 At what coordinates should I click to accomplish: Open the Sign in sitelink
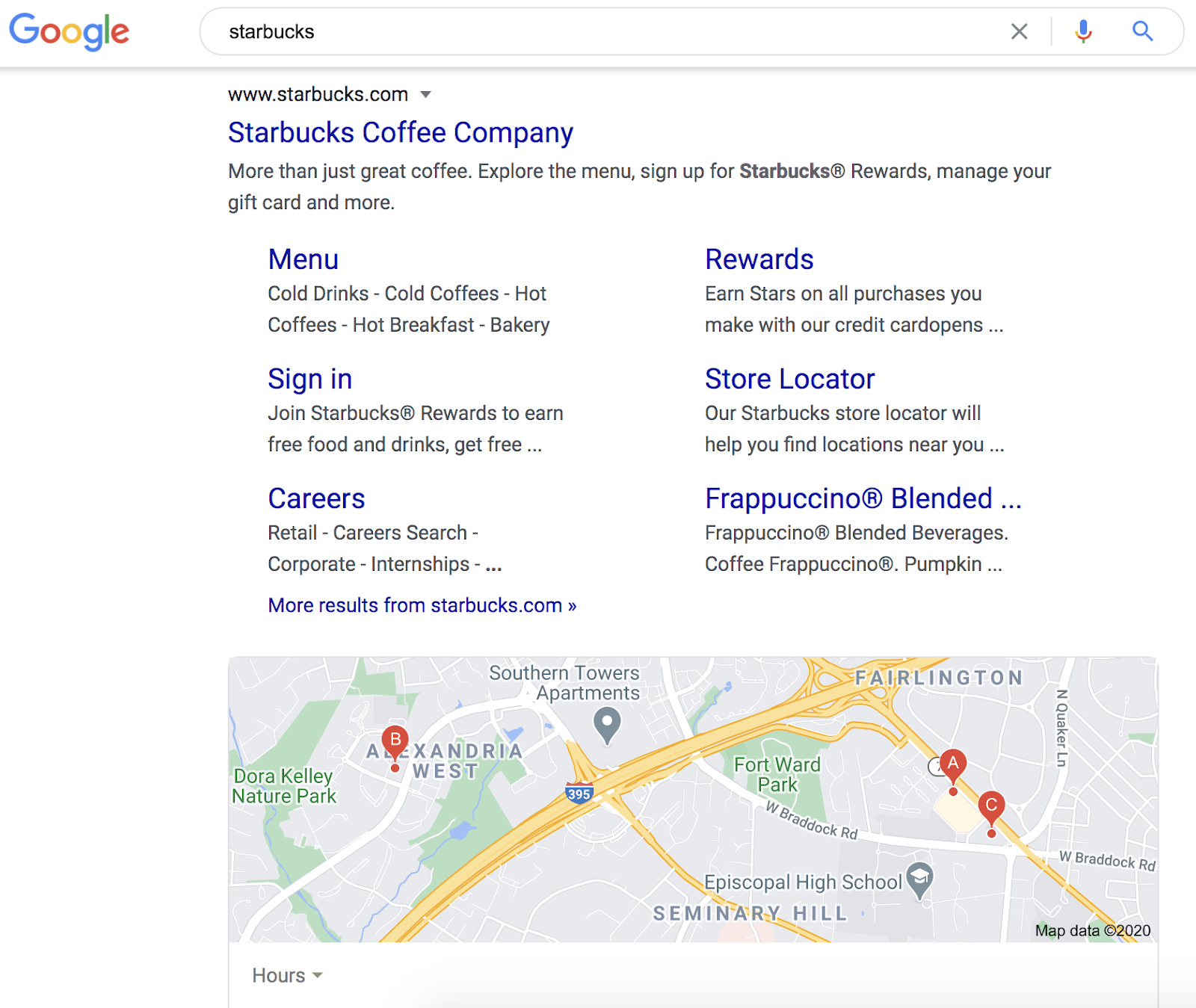point(309,379)
